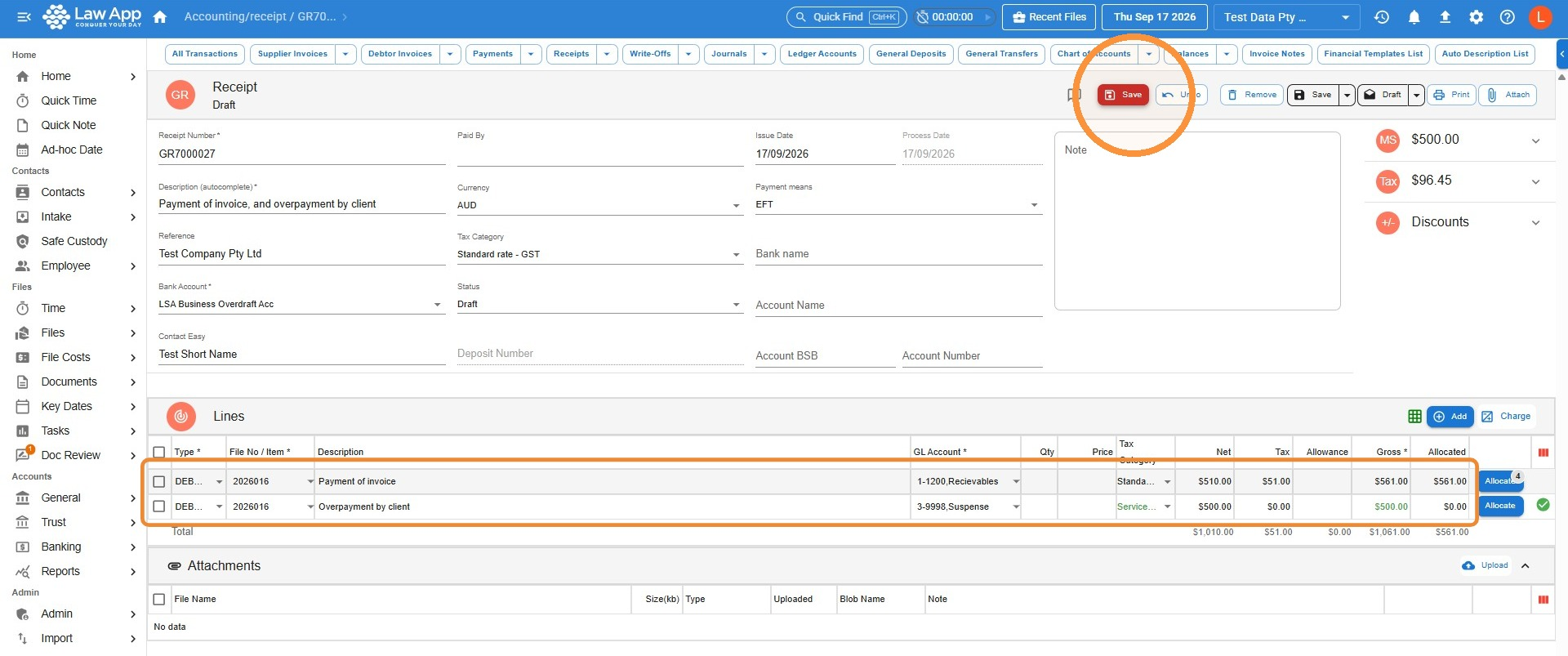
Task: Open Quick Note in the sidebar
Action: click(x=69, y=125)
